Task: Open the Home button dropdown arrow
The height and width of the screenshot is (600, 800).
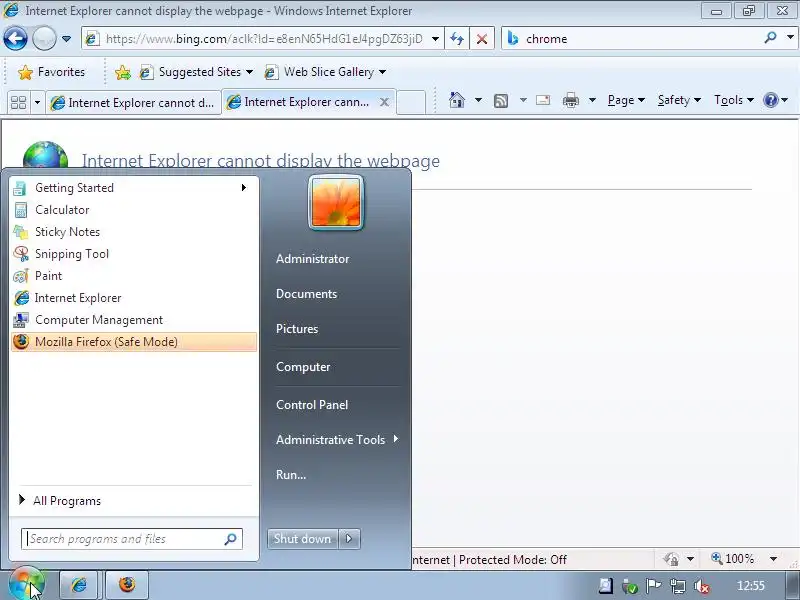Action: click(x=478, y=100)
